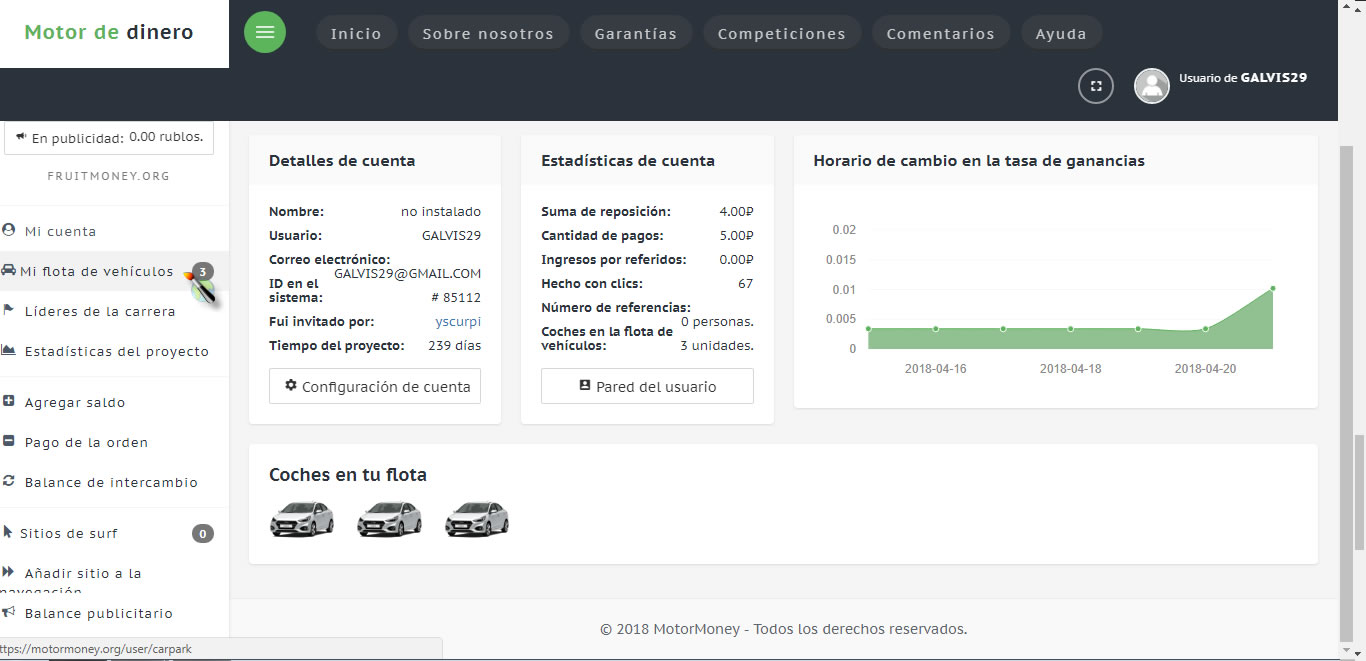1366x661 pixels.
Task: Go to Inicio page
Action: (356, 33)
